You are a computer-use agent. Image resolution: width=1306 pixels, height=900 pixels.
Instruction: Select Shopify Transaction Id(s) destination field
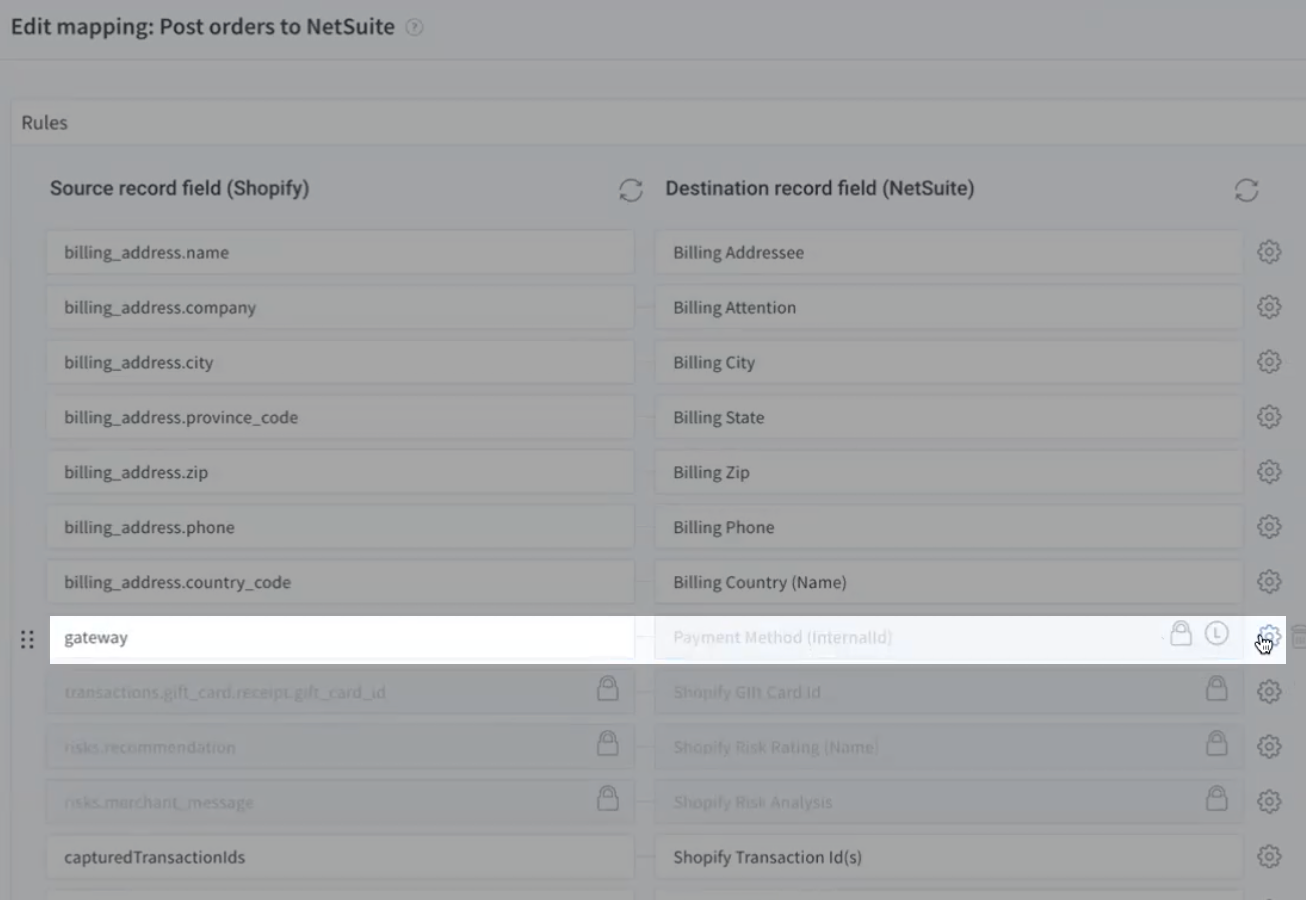pos(948,857)
